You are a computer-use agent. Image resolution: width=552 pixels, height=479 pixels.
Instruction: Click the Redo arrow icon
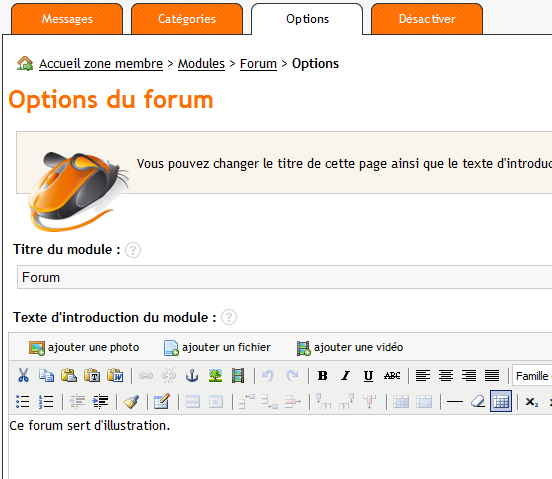[x=292, y=376]
